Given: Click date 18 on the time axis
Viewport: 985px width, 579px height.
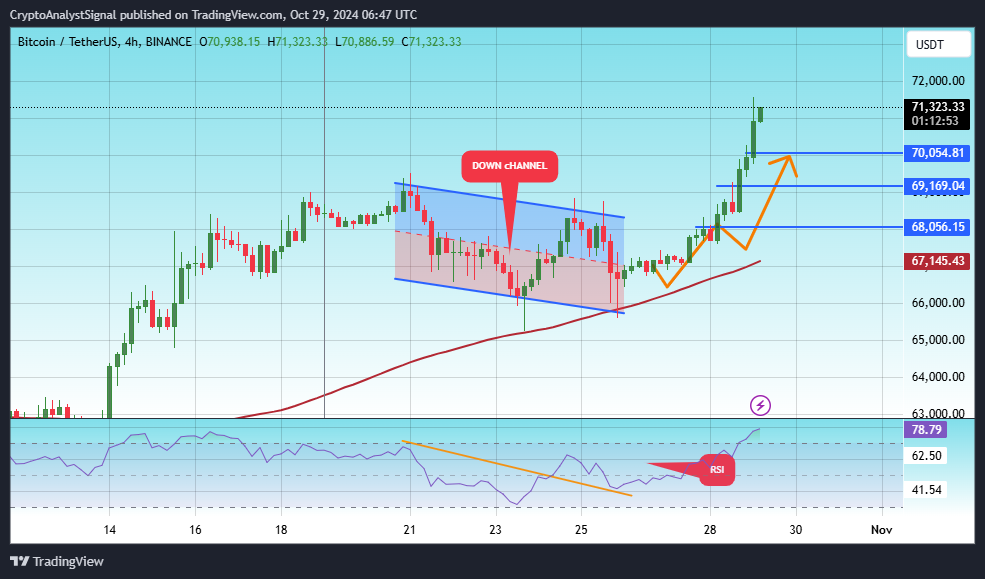Looking at the screenshot, I should pos(281,530).
